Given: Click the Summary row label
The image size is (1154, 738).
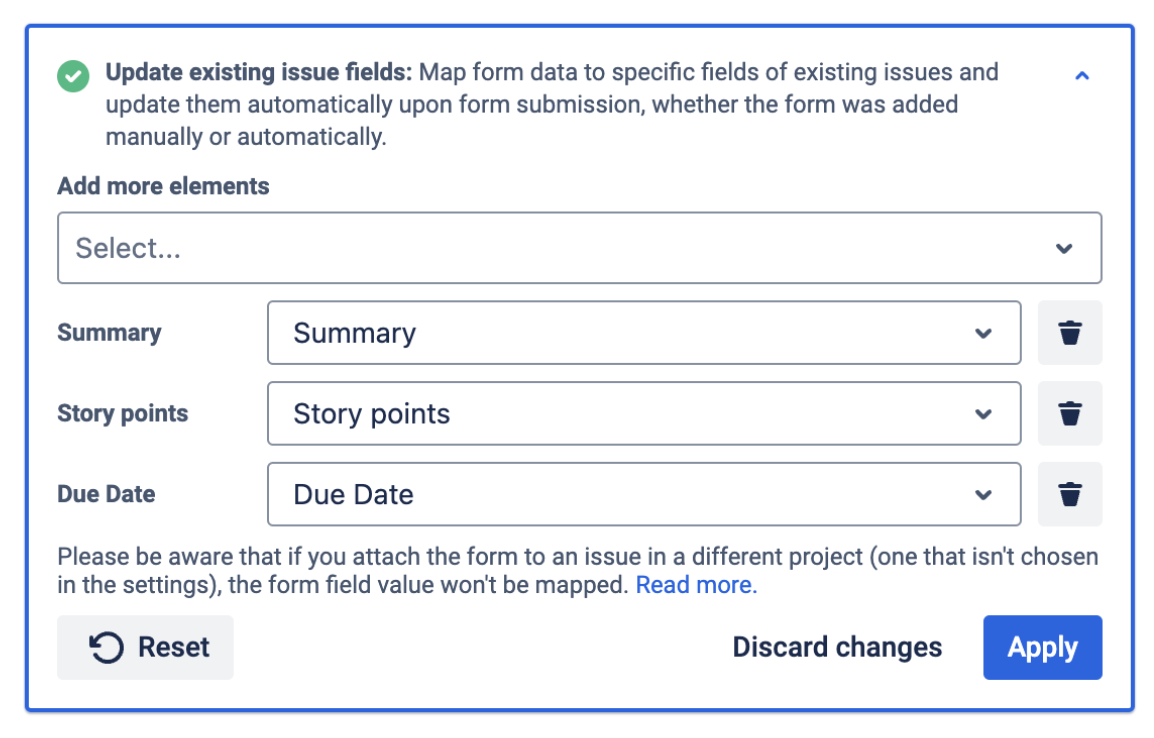Looking at the screenshot, I should (x=109, y=333).
